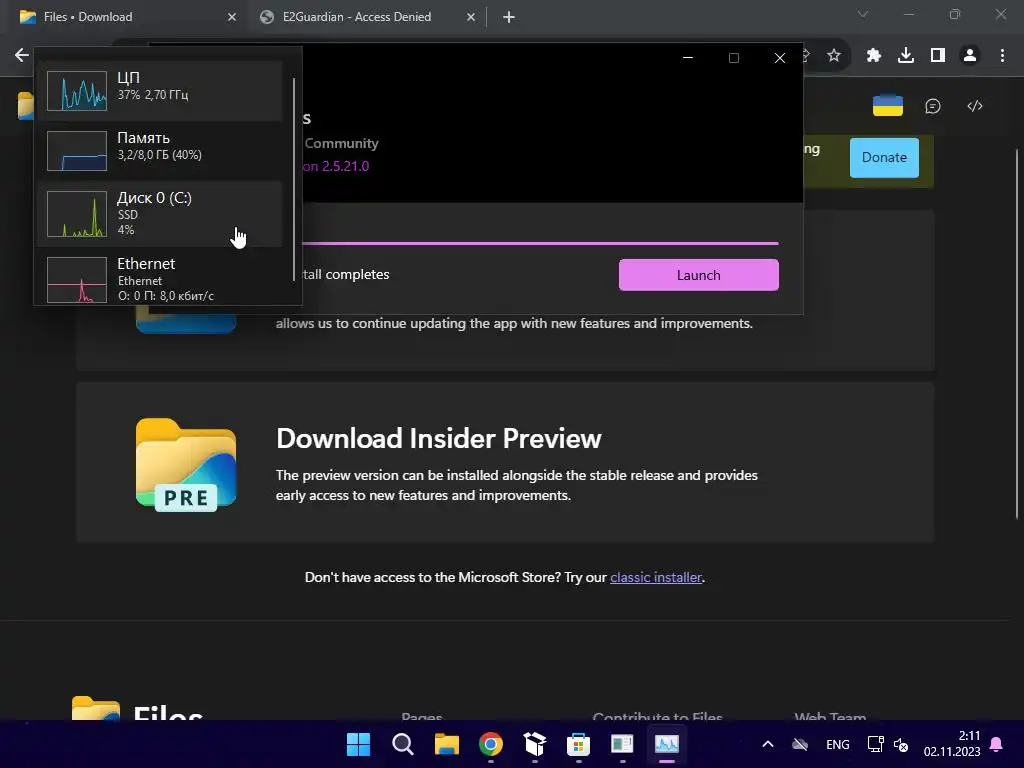The width and height of the screenshot is (1024, 768).
Task: Open Task Manager from taskbar
Action: click(667, 744)
